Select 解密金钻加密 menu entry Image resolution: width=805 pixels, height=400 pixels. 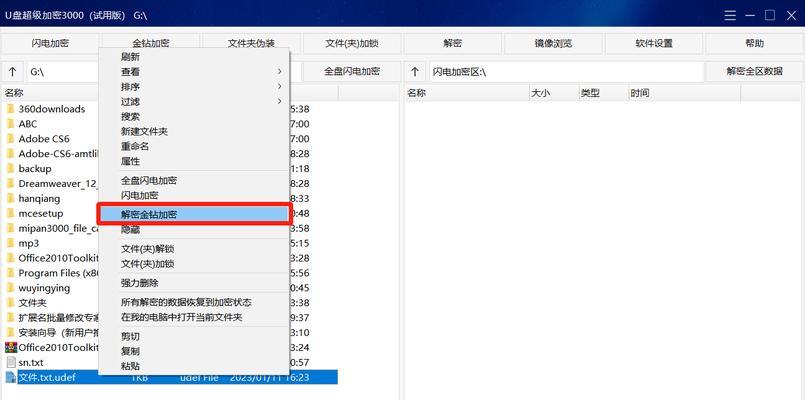[x=194, y=215]
